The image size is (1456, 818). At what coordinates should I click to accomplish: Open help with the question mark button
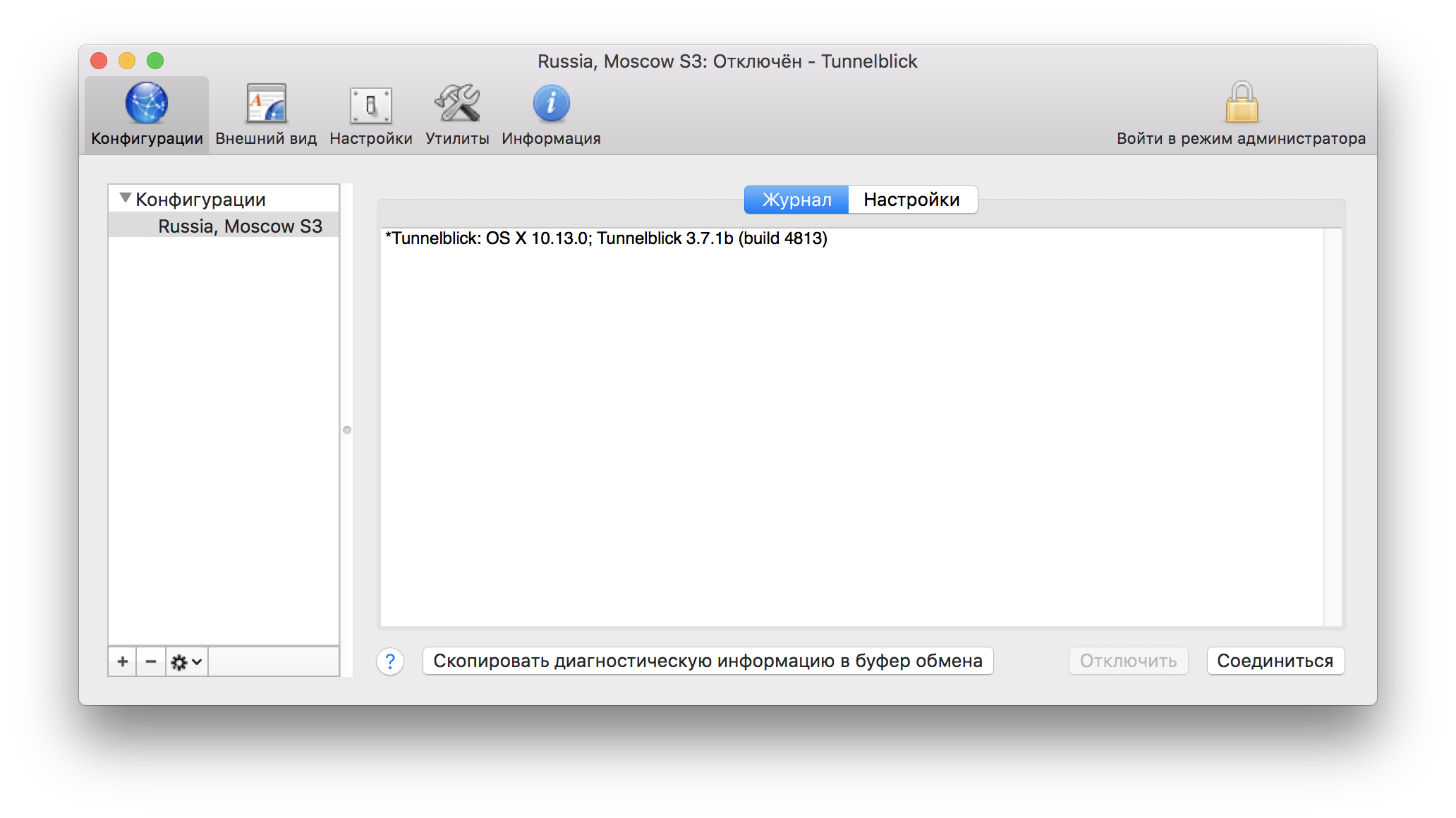tap(390, 661)
